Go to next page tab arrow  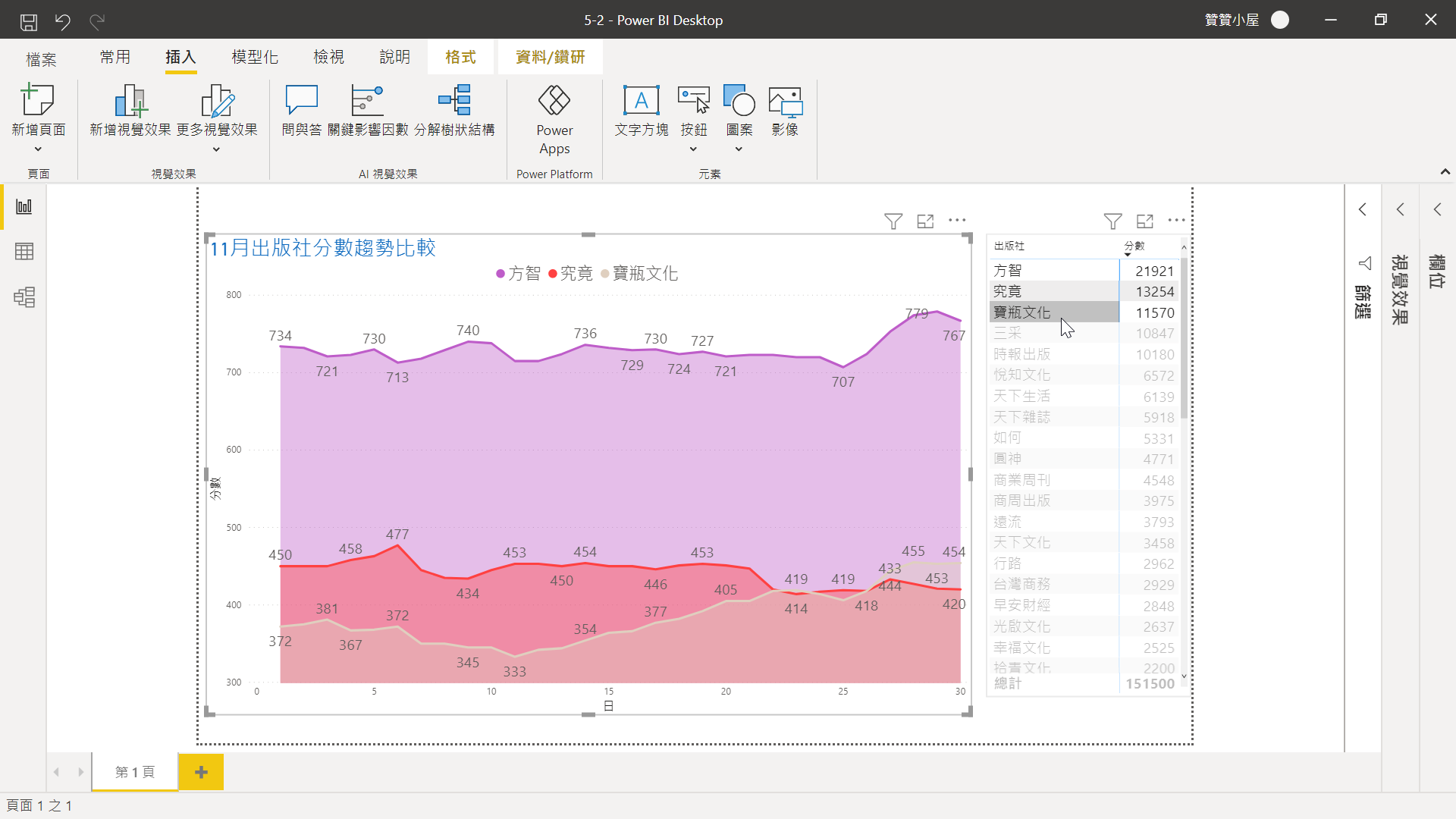pos(80,772)
